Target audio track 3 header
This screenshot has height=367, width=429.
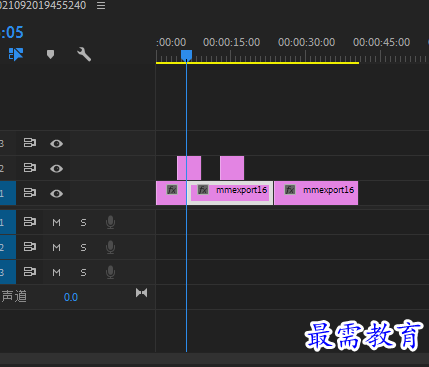tap(8, 272)
